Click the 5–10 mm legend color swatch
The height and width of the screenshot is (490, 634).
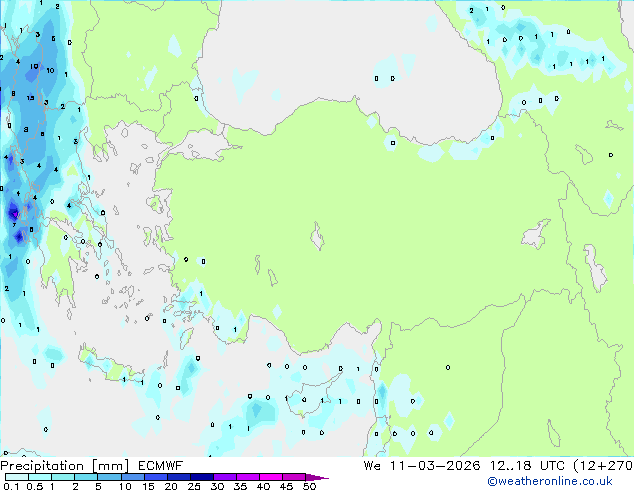[x=110, y=477]
